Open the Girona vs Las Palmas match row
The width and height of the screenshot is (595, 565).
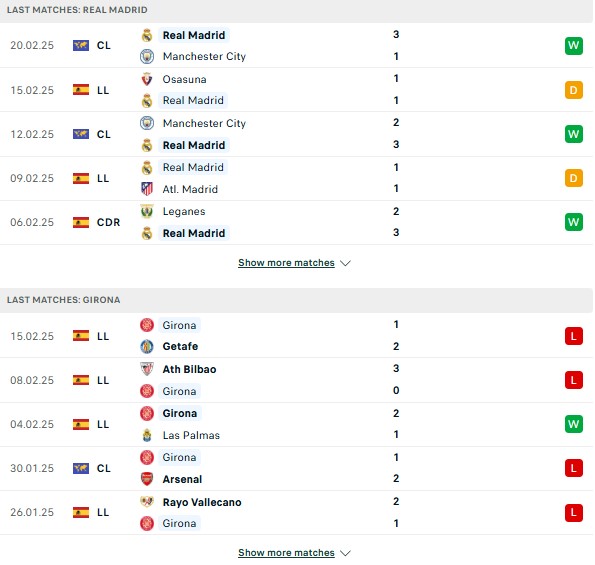click(296, 424)
